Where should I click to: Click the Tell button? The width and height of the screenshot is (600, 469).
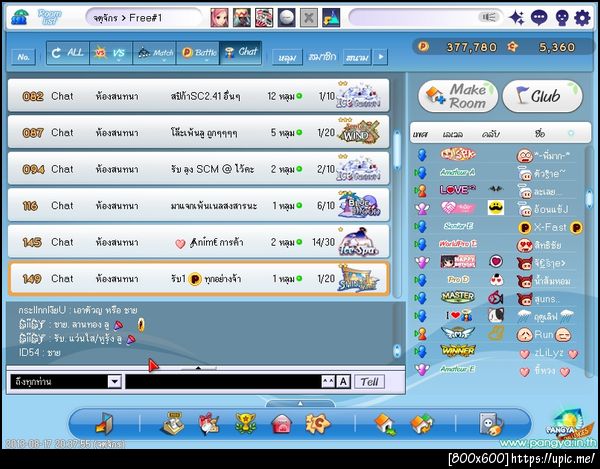coord(369,381)
